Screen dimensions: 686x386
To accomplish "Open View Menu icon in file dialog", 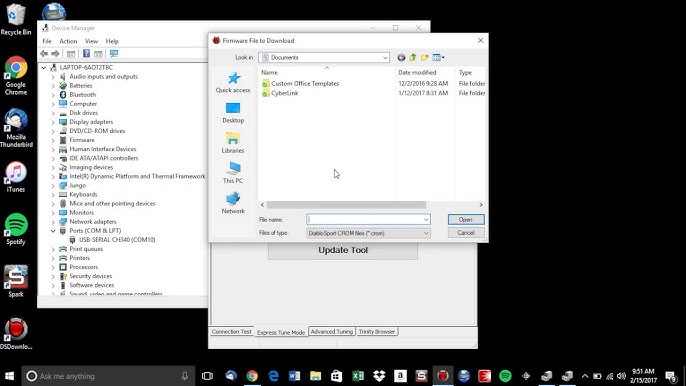I will click(438, 57).
